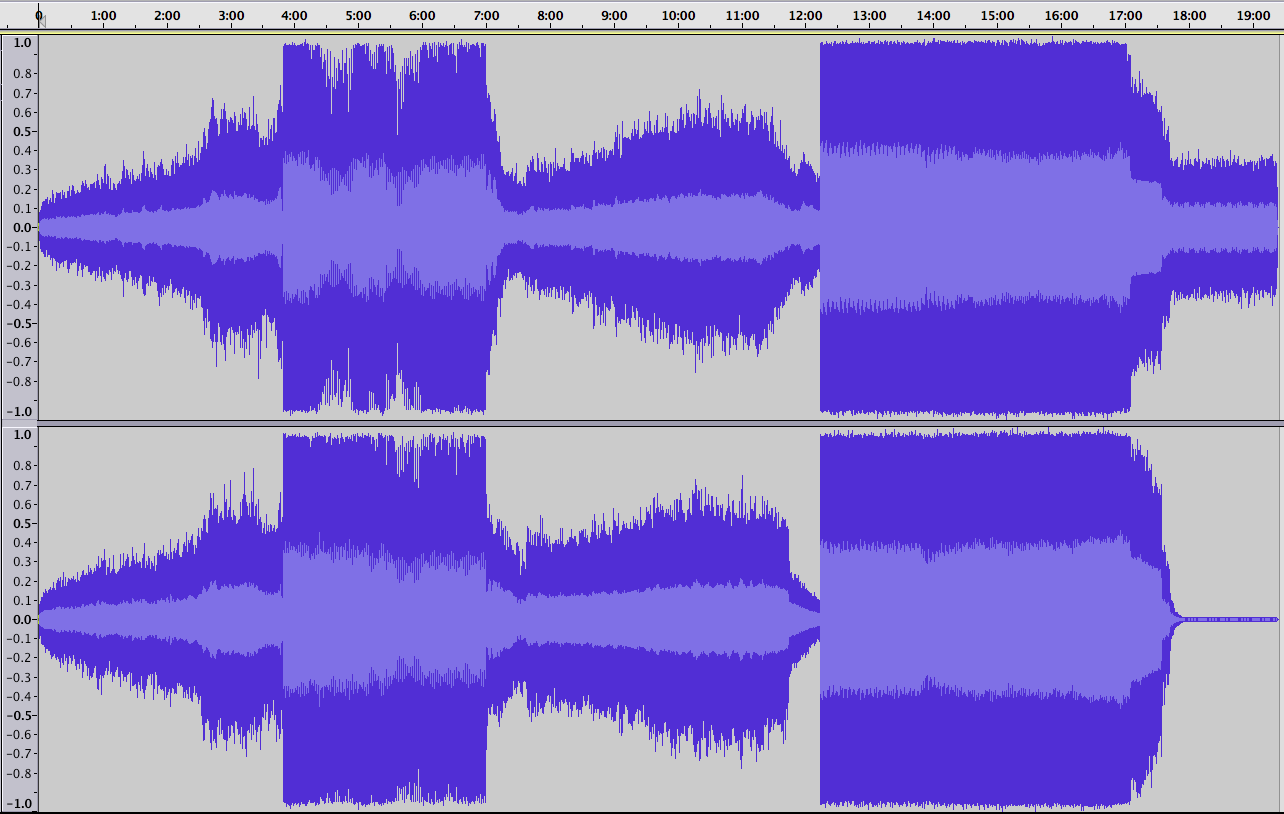
Task: Click 1.0 on the top channel's vertical scale
Action: pyautogui.click(x=22, y=43)
